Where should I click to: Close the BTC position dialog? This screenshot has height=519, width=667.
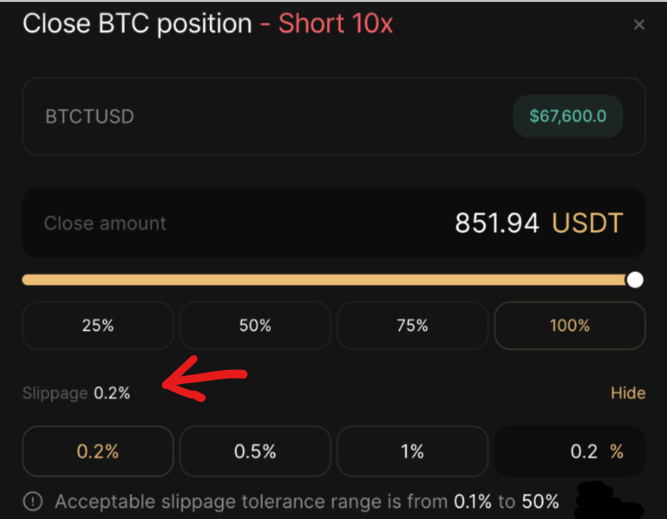tap(640, 25)
